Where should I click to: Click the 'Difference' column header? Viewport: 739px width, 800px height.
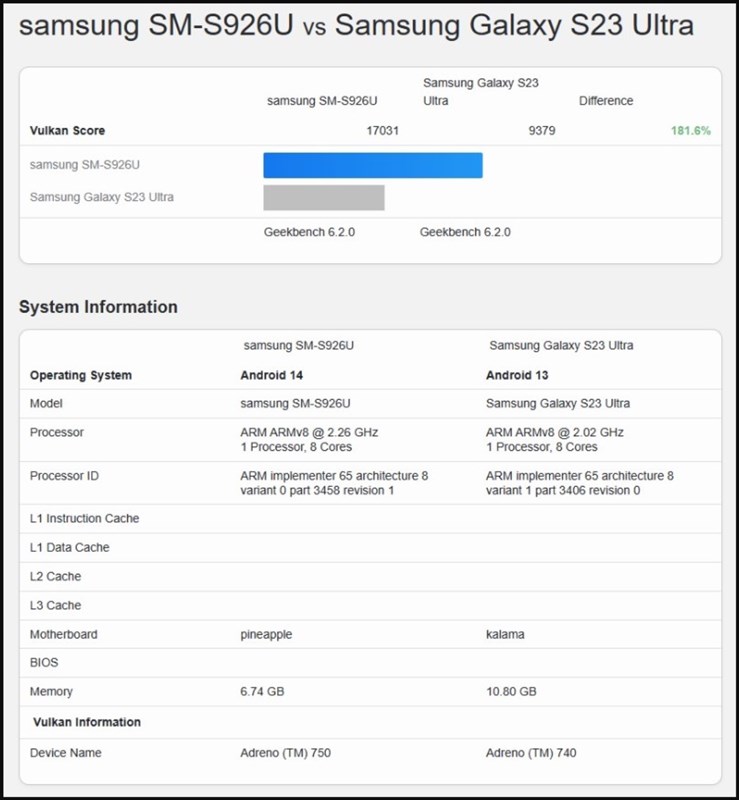click(606, 101)
